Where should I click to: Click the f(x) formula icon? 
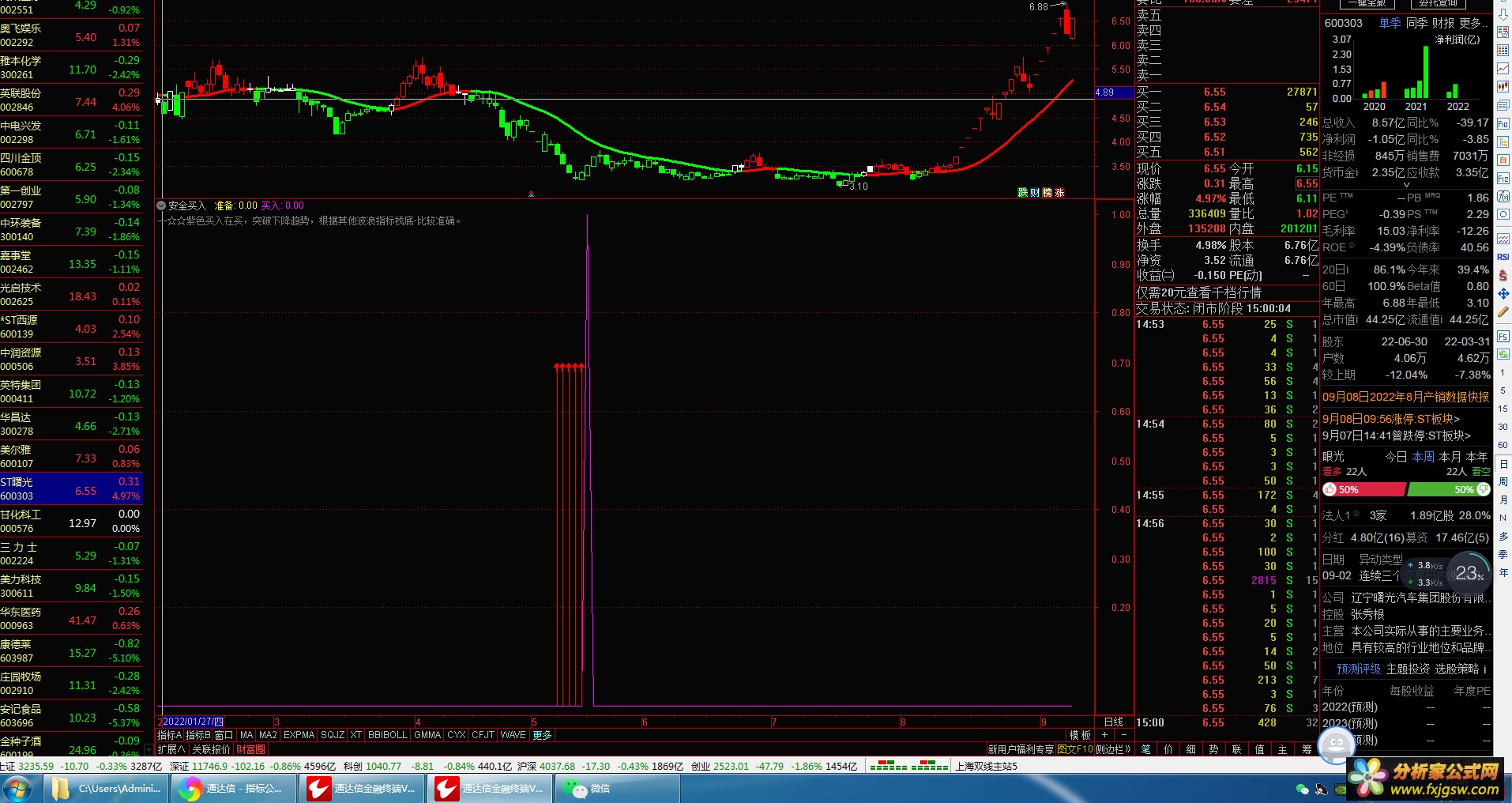(x=1503, y=196)
